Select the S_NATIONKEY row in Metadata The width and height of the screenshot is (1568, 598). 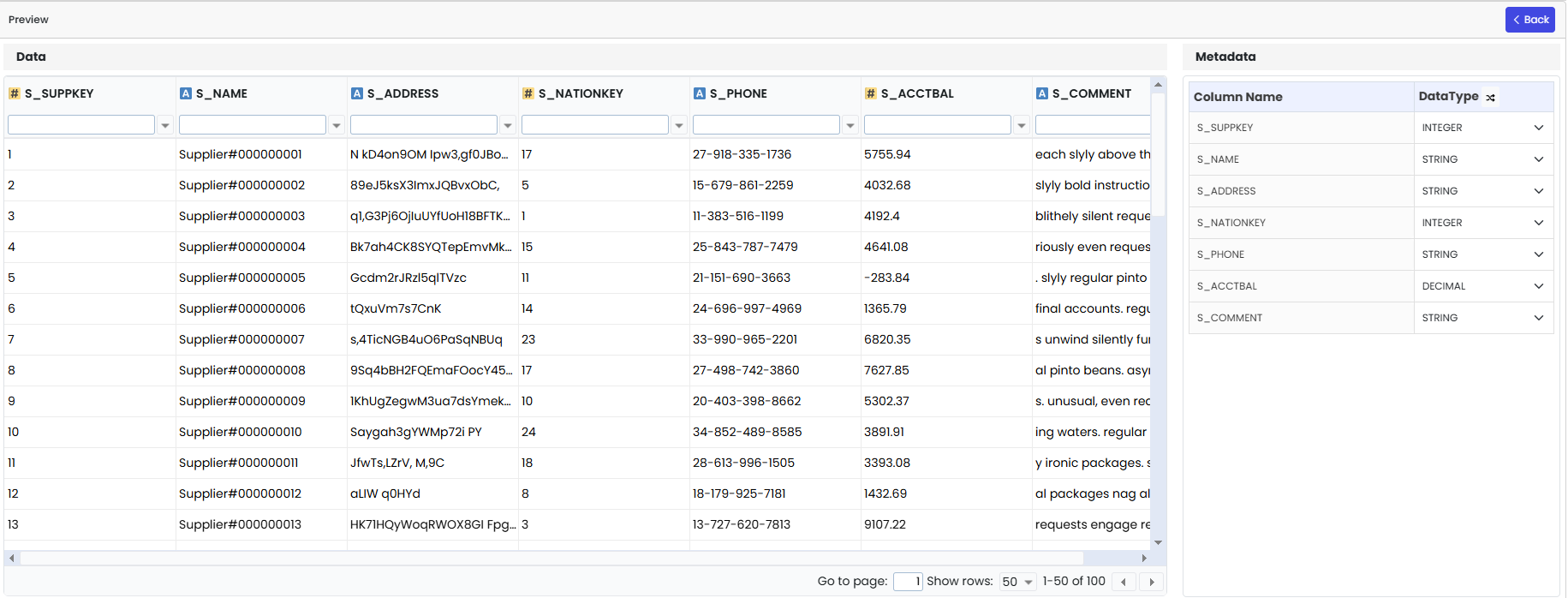(x=1371, y=223)
